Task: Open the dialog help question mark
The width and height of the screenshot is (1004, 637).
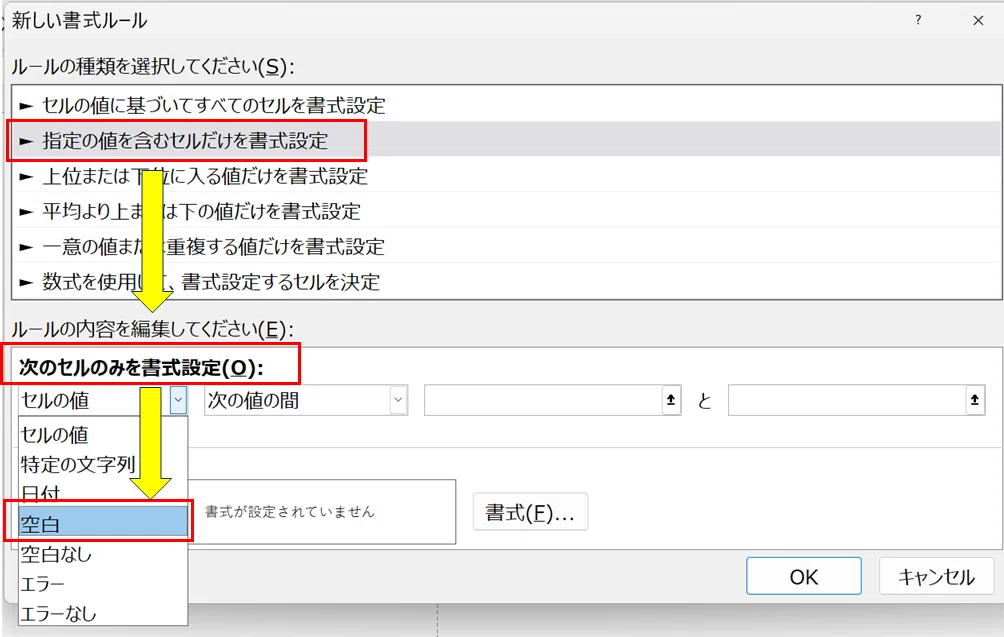Action: point(918,20)
